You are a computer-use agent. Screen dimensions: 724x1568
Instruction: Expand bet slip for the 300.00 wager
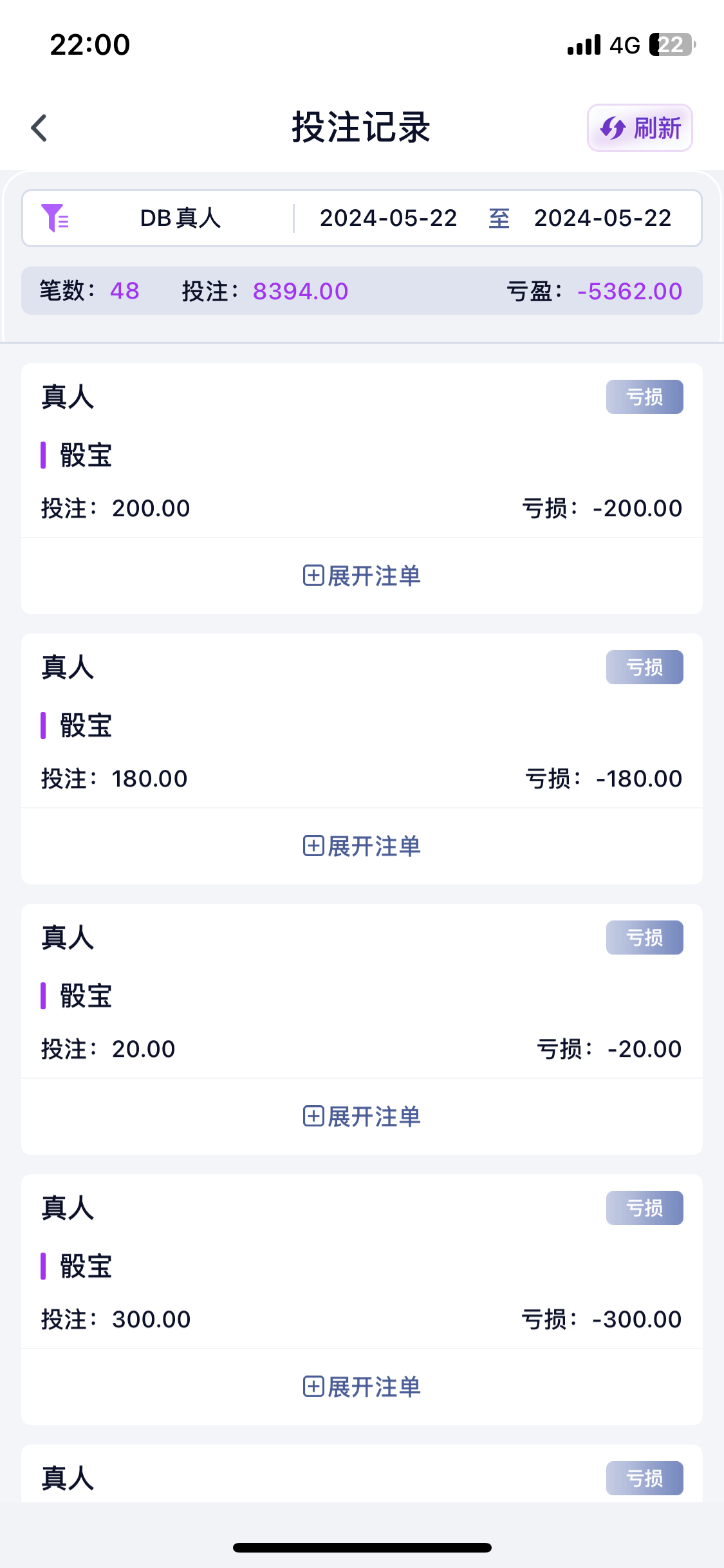(x=373, y=1386)
